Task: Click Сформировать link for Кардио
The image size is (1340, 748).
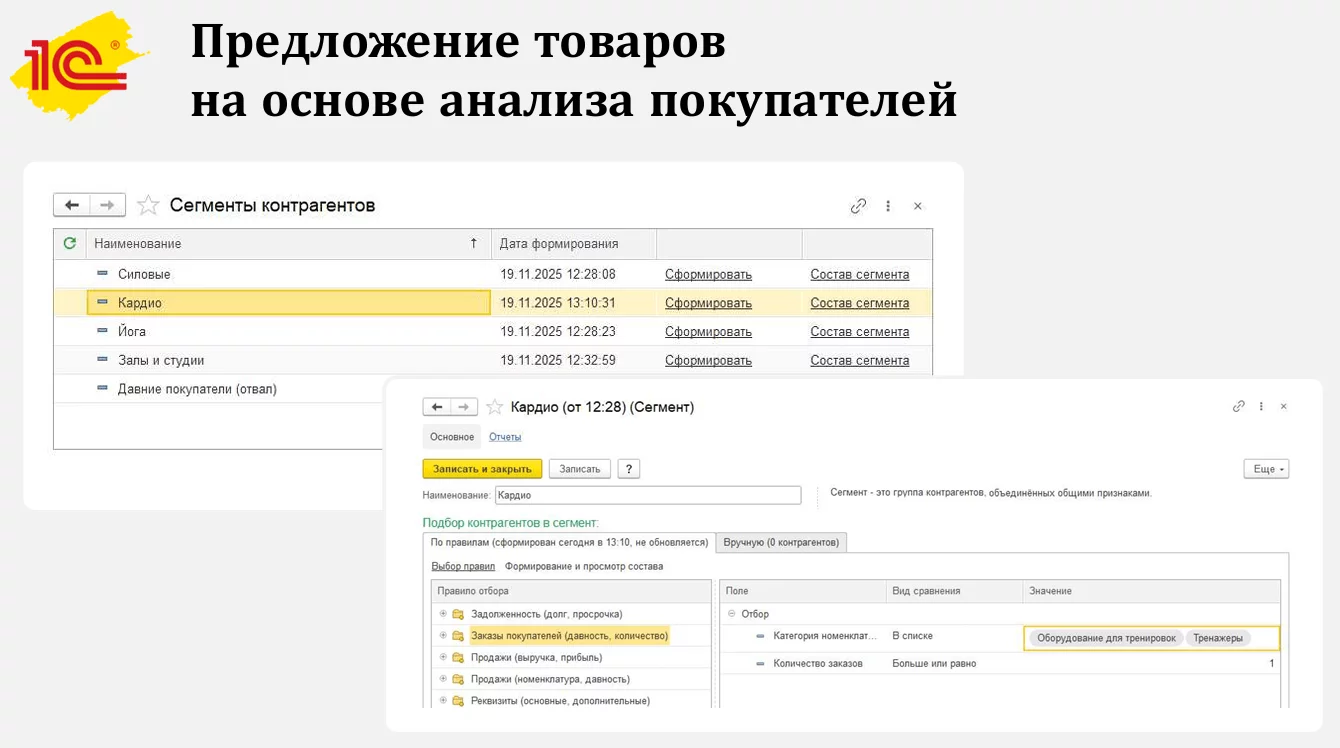Action: 708,303
